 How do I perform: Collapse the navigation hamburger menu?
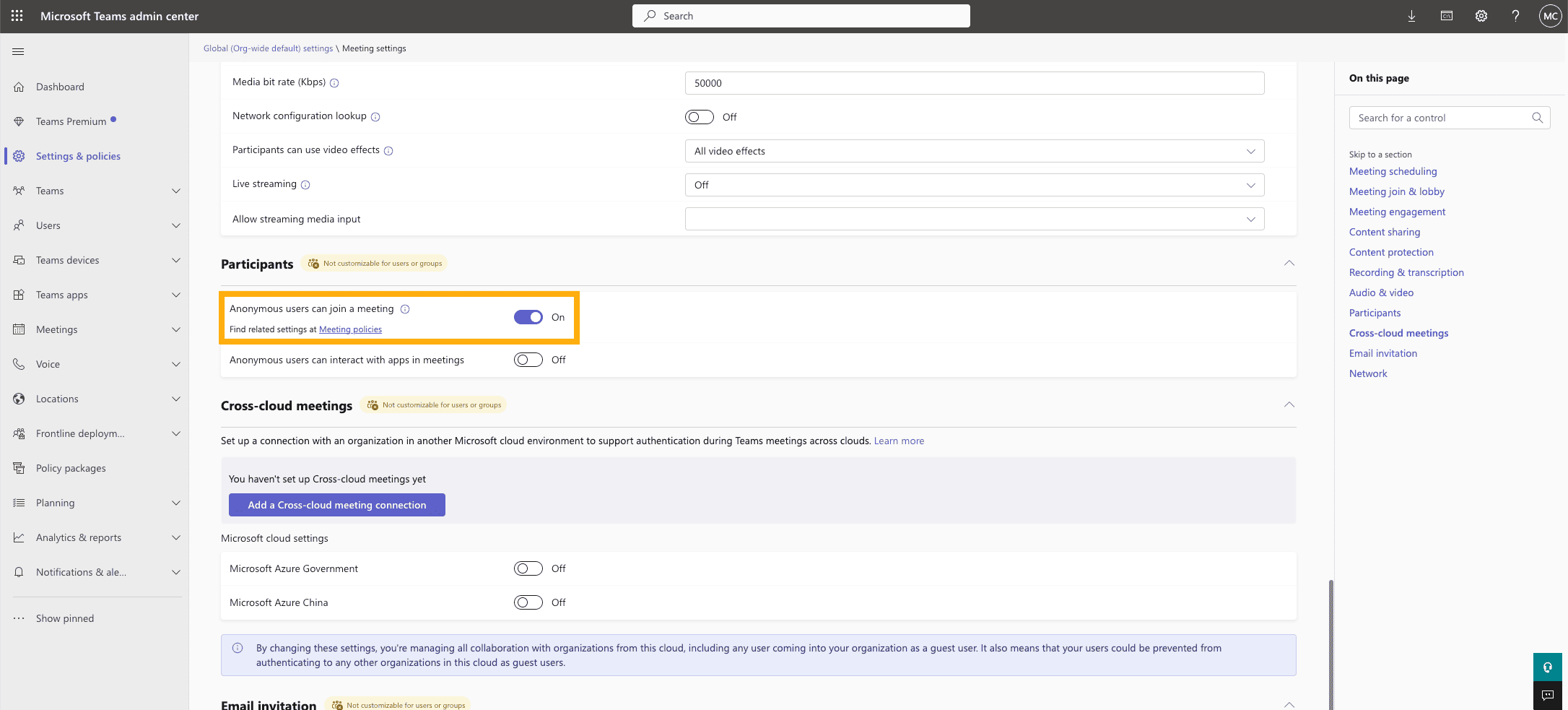coord(19,51)
